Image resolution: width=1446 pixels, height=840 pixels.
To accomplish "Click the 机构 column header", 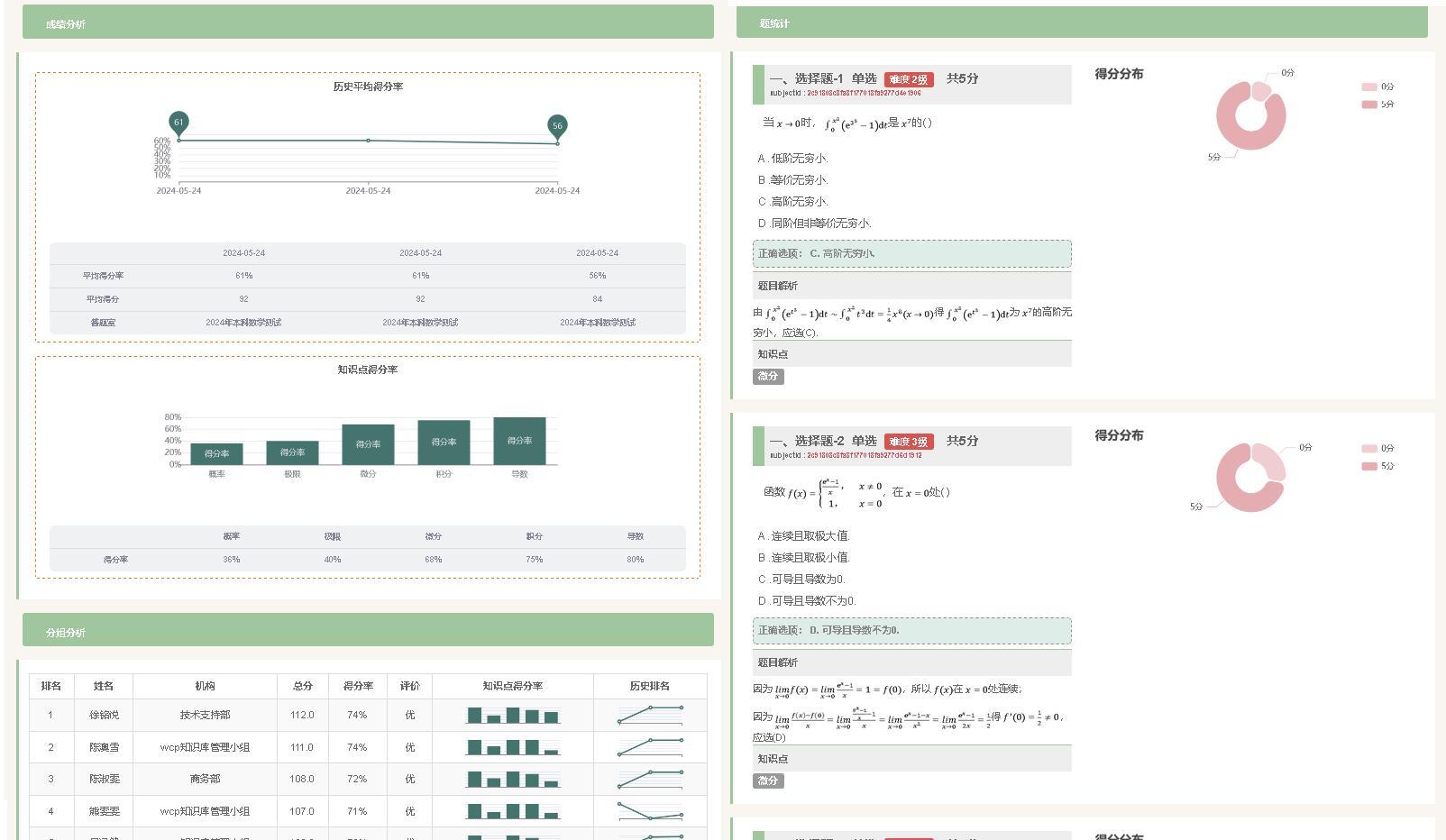I will [x=205, y=686].
